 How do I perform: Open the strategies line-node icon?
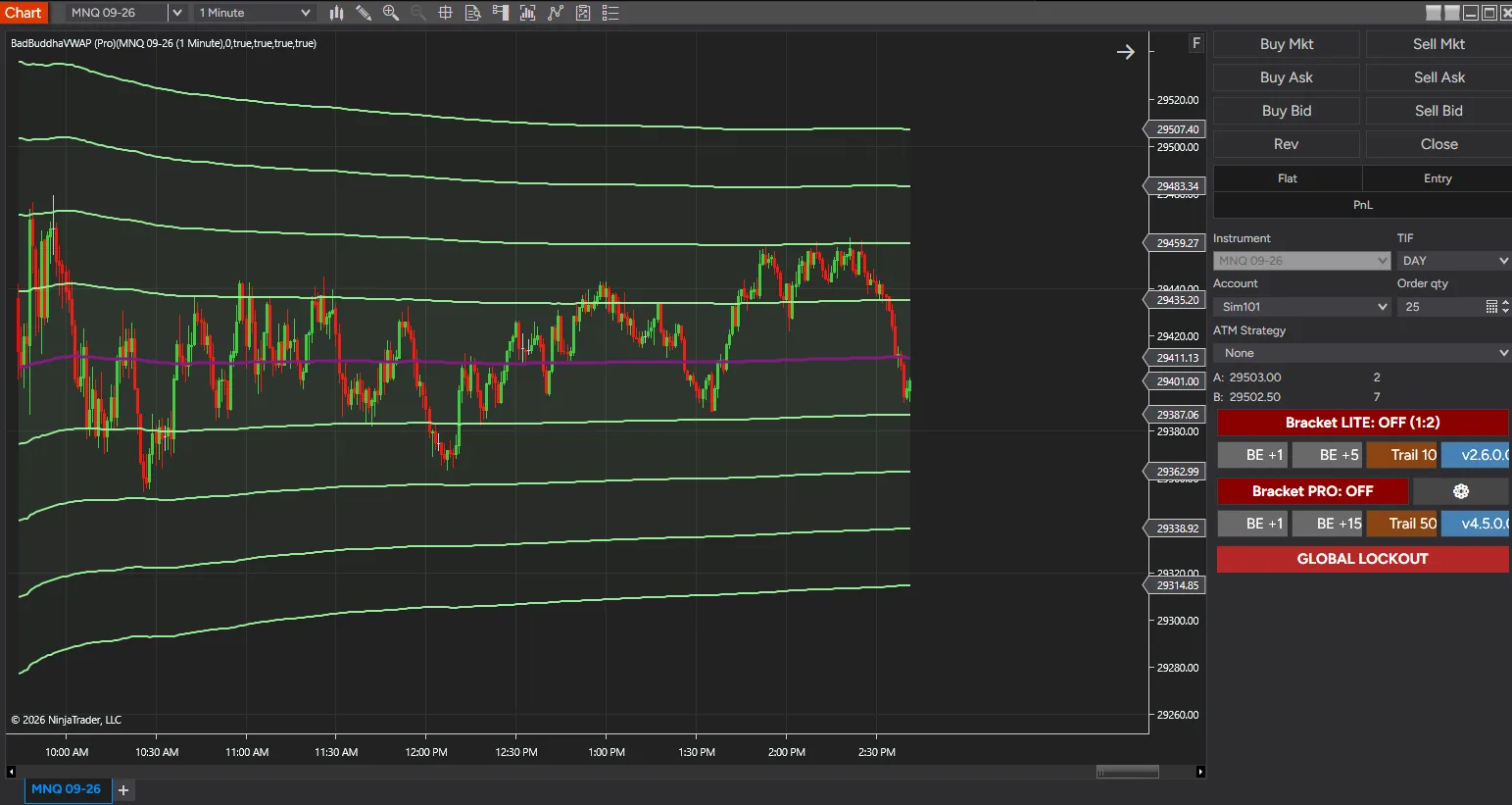click(x=556, y=13)
